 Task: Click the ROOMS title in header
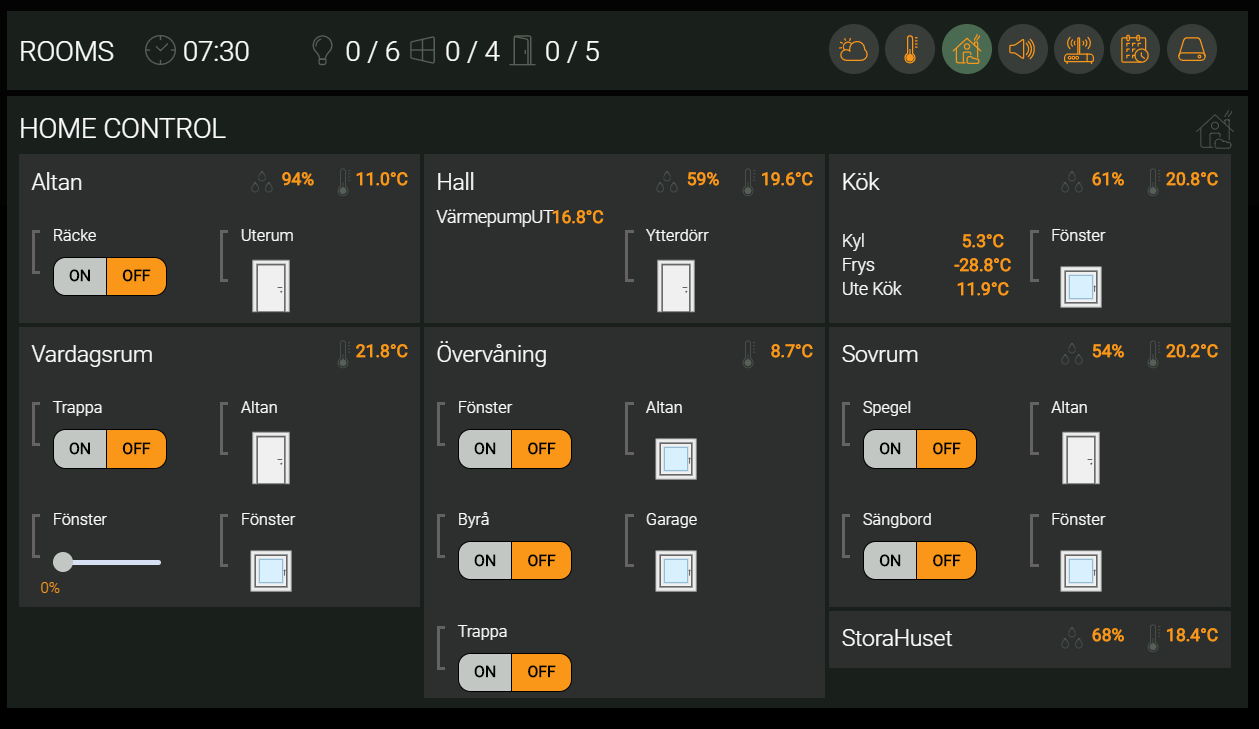coord(67,51)
